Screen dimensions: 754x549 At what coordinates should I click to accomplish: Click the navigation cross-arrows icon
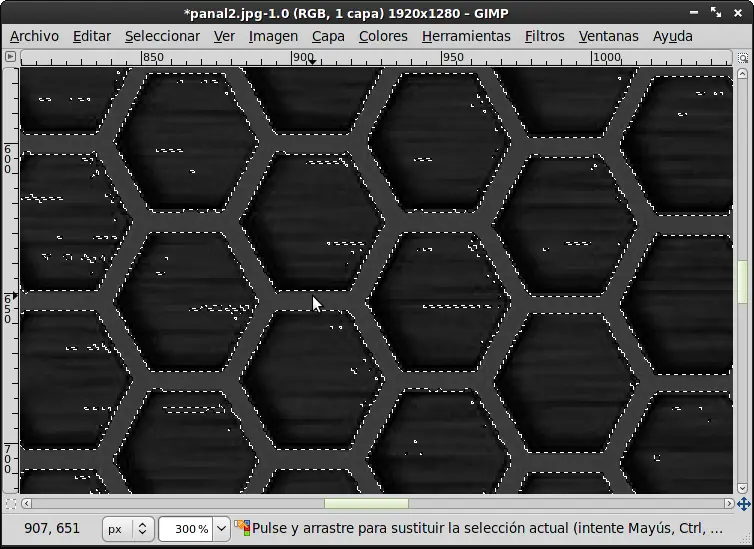click(x=743, y=504)
